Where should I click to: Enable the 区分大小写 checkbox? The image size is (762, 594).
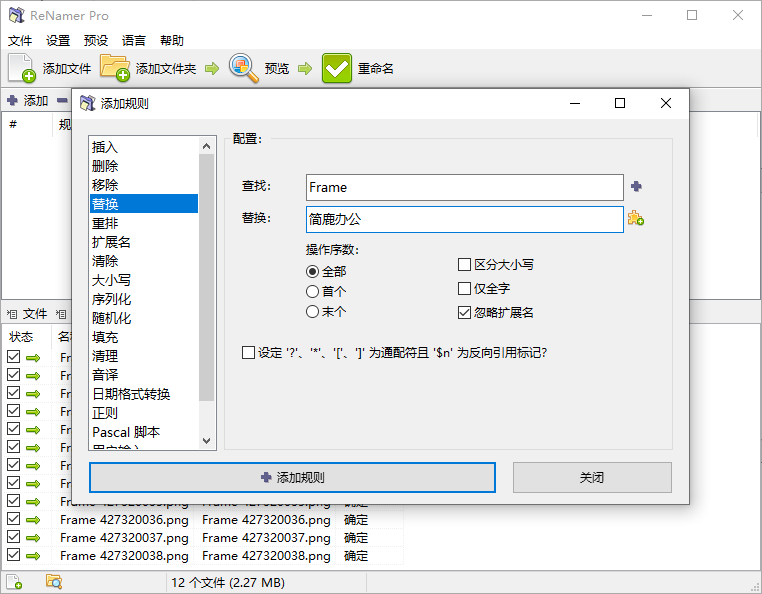point(464,264)
